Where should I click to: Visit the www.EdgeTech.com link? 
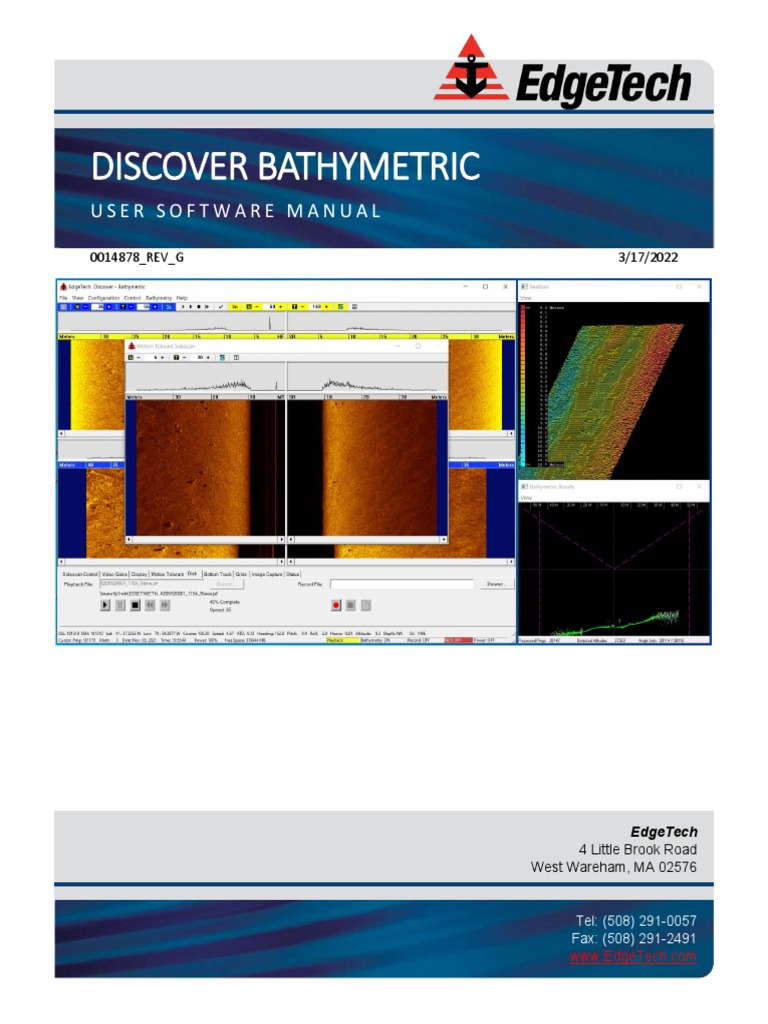pos(633,957)
